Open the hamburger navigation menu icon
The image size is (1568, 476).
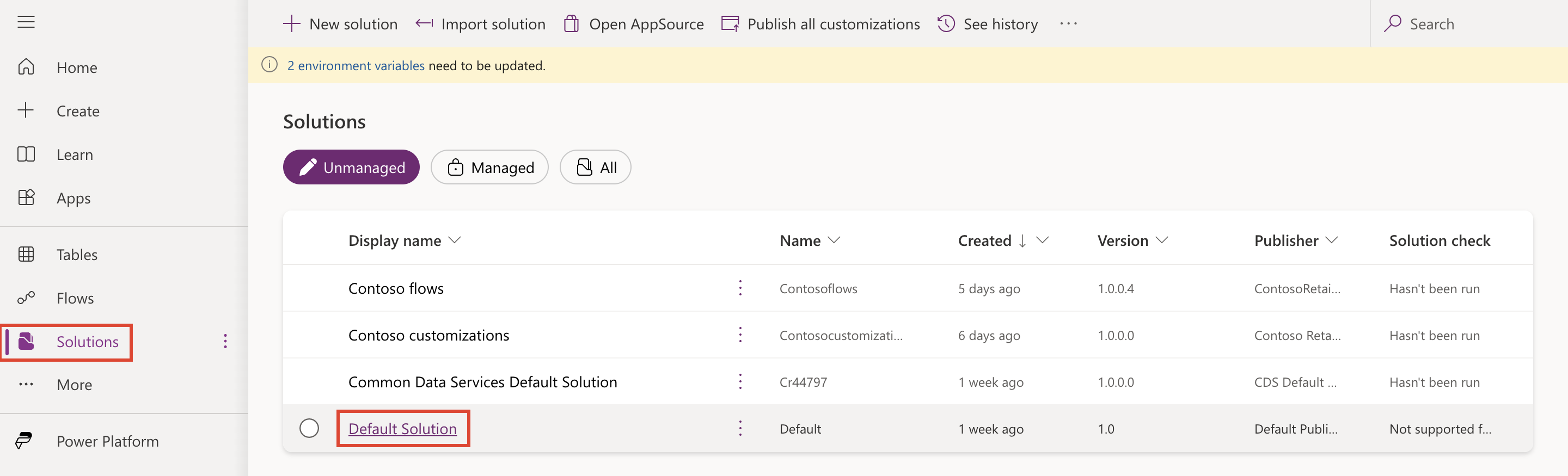pyautogui.click(x=26, y=22)
